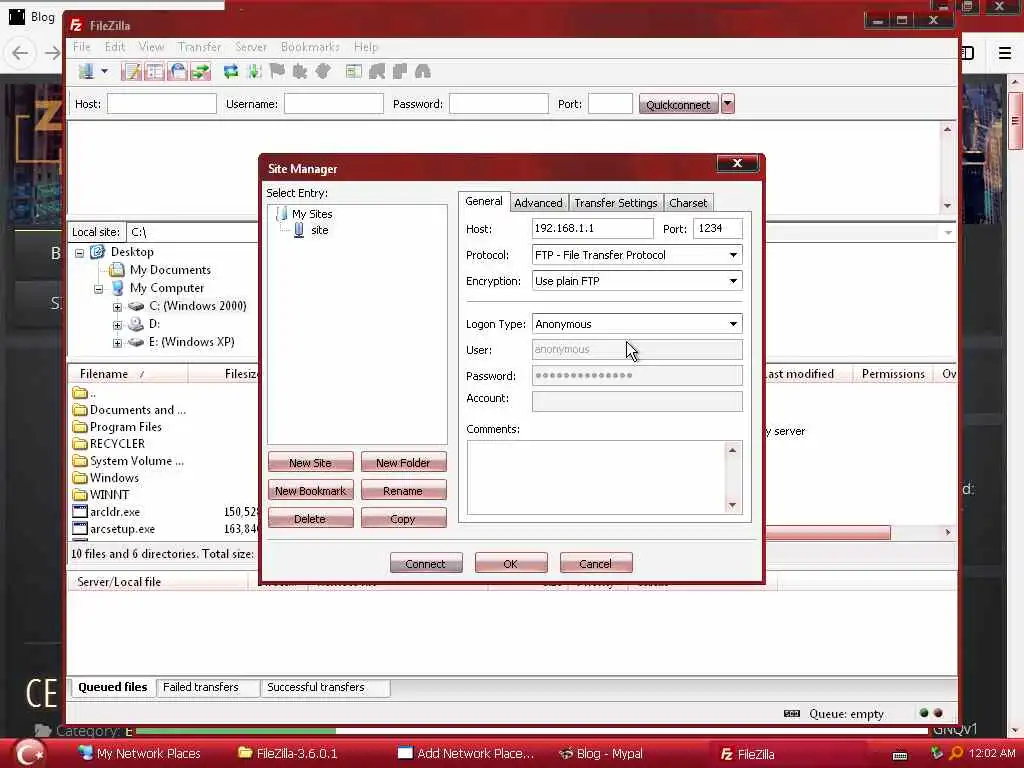Toggle synchronized browsing toolbar icon

pyautogui.click(x=400, y=71)
